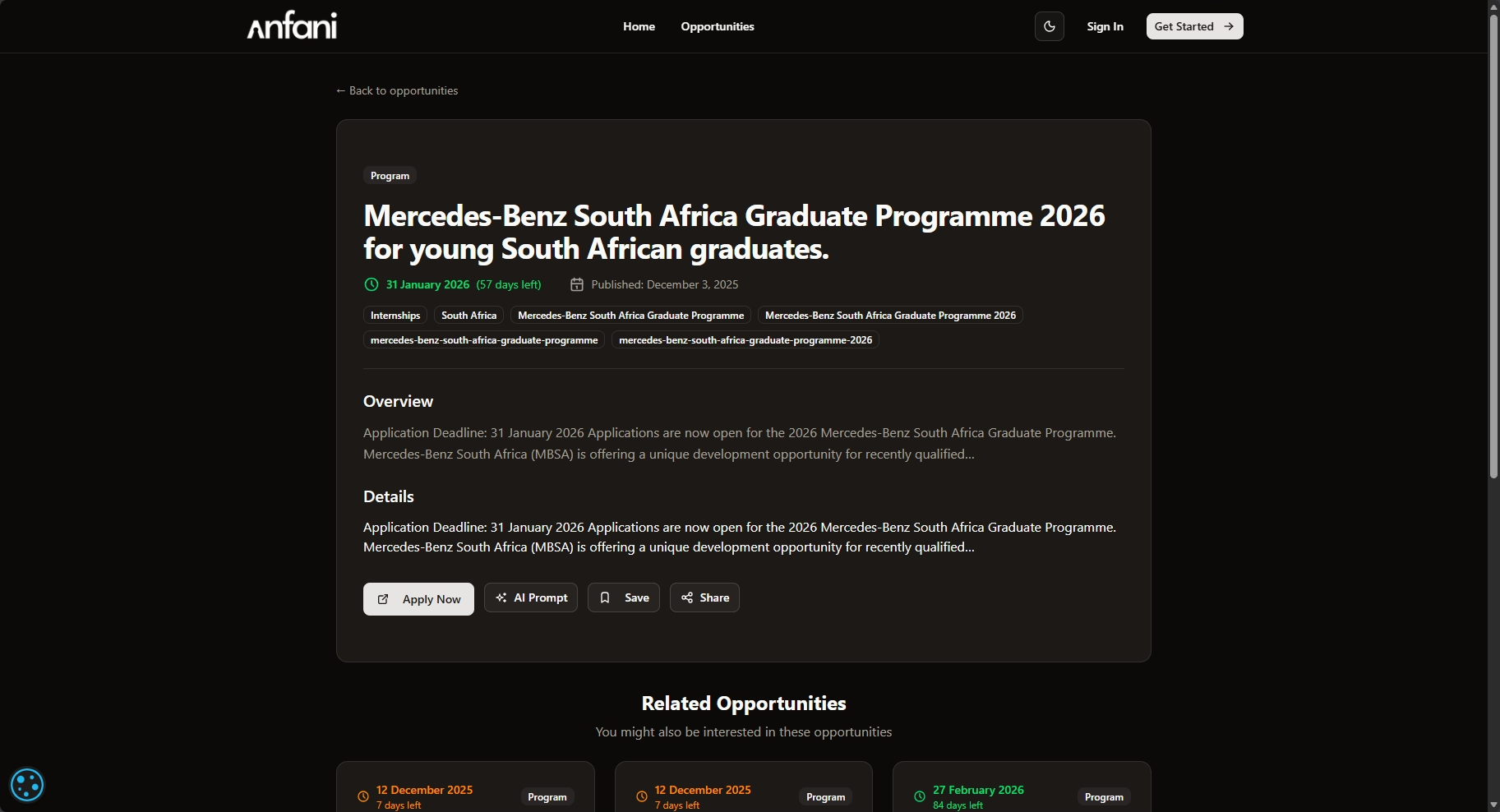Click the bookmark Save button
This screenshot has height=812, width=1500.
(623, 597)
